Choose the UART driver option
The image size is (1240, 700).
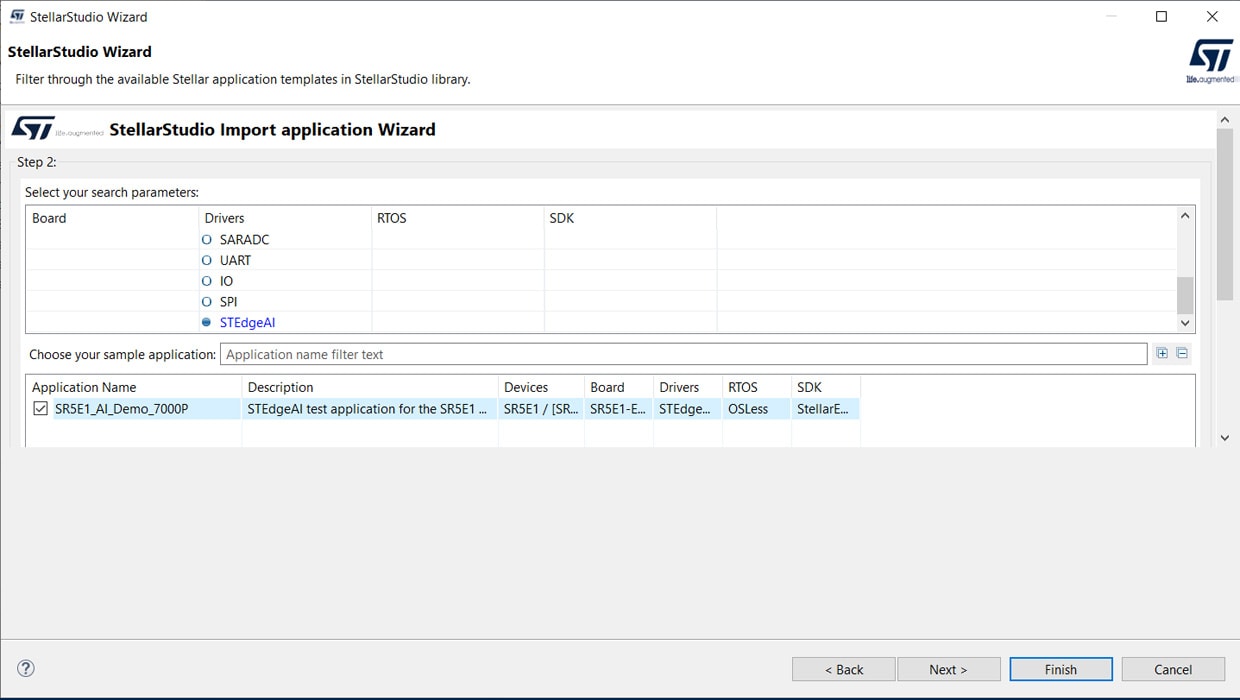(x=207, y=260)
